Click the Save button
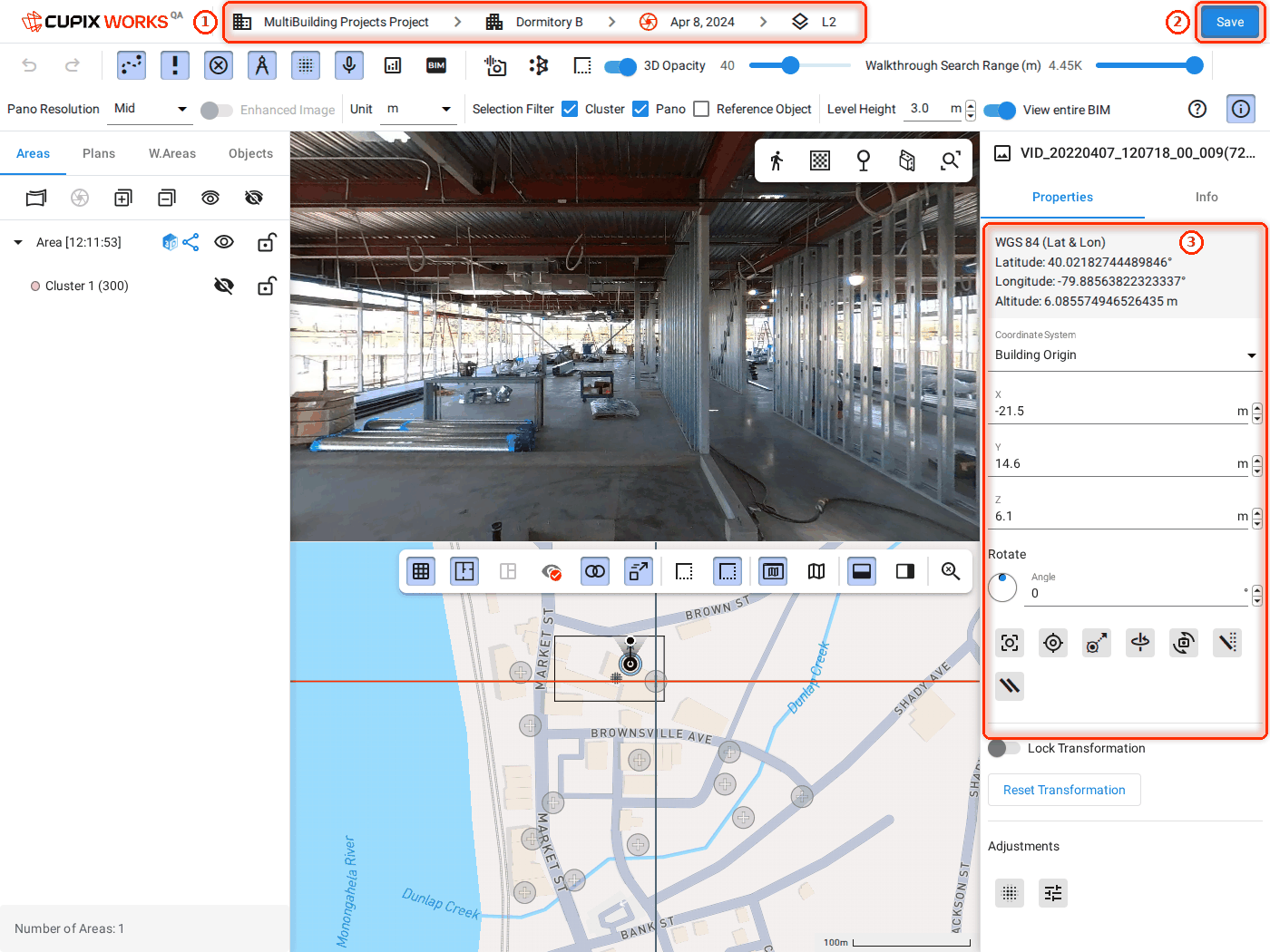Screen dimensions: 1270x952 pyautogui.click(x=1230, y=22)
